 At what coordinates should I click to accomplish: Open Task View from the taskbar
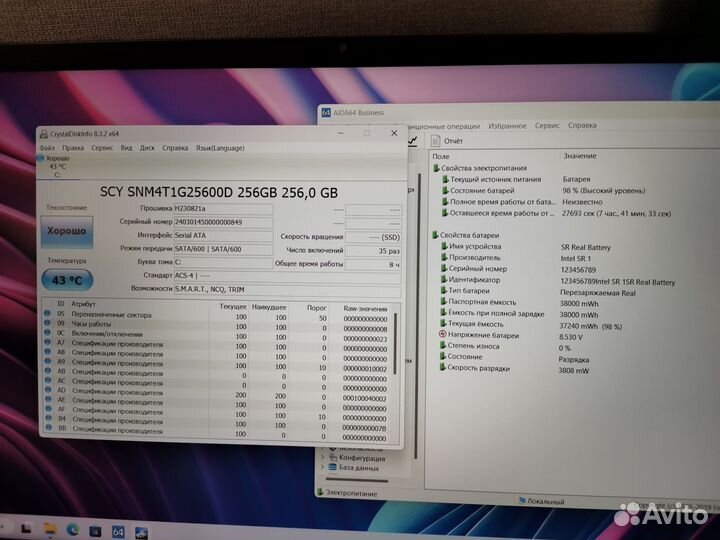pos(26,529)
